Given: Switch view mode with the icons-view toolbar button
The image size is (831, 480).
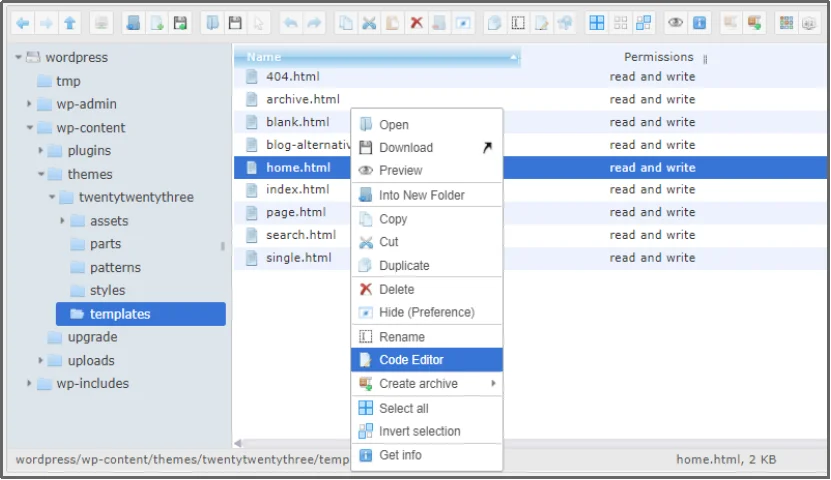Looking at the screenshot, I should click(x=786, y=23).
